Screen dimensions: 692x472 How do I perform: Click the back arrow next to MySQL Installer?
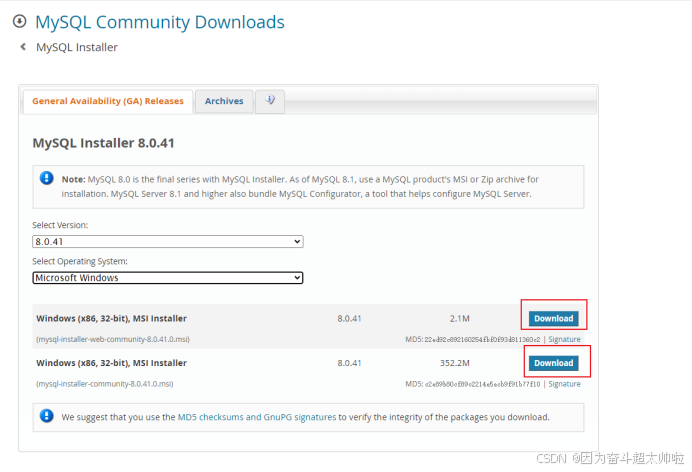[23, 46]
